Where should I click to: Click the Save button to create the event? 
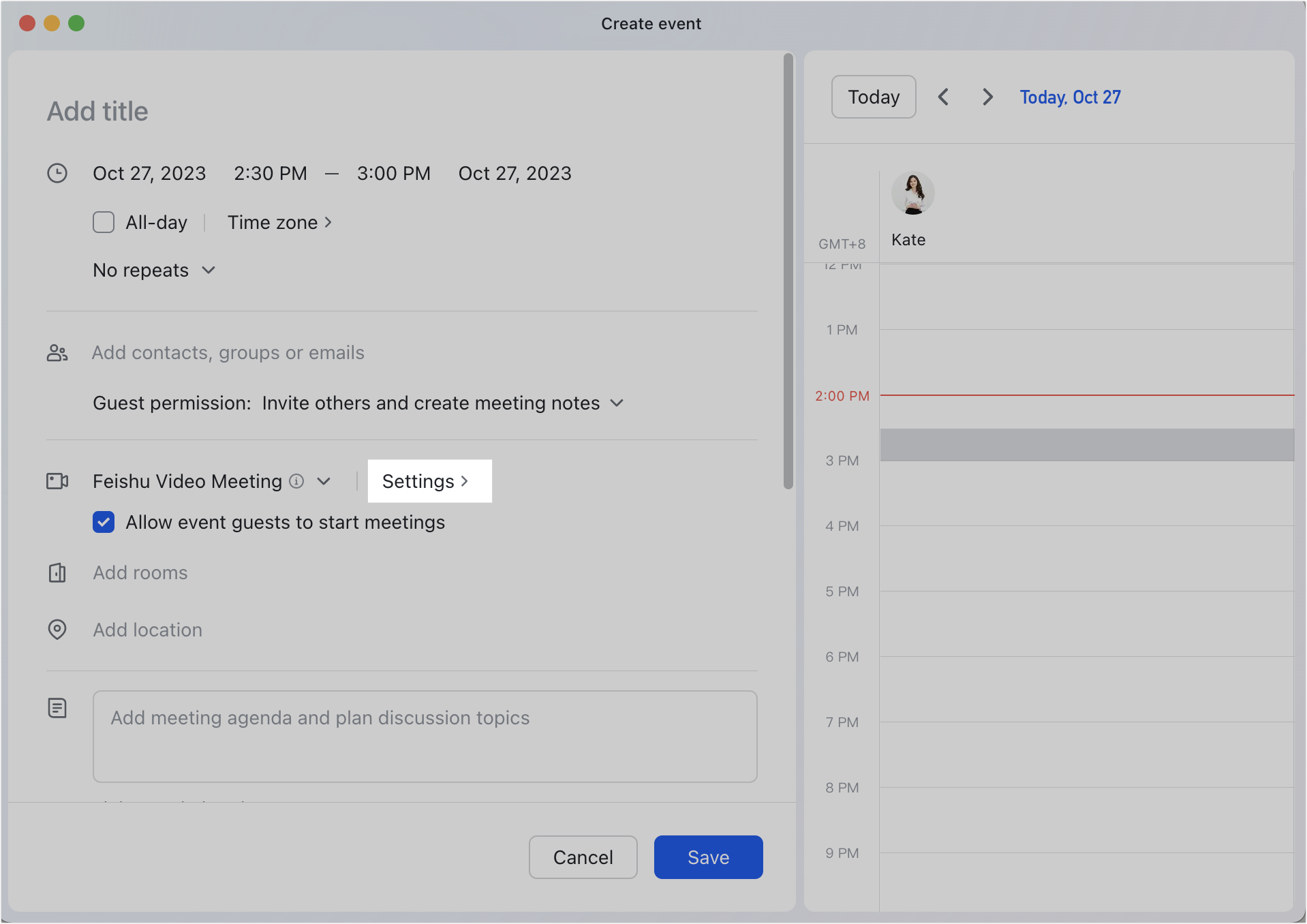708,857
